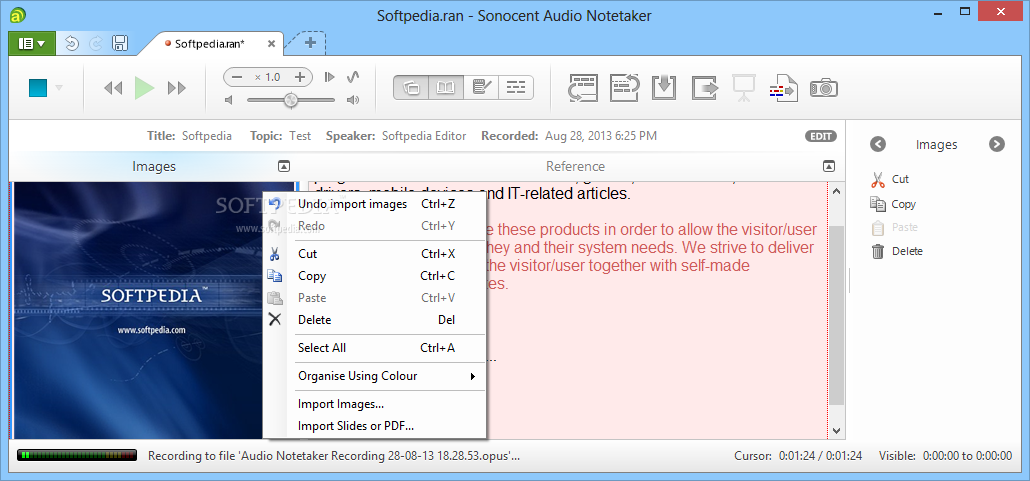This screenshot has width=1030, height=481.
Task: Click the undo arrow in the title toolbar
Action: 72,43
